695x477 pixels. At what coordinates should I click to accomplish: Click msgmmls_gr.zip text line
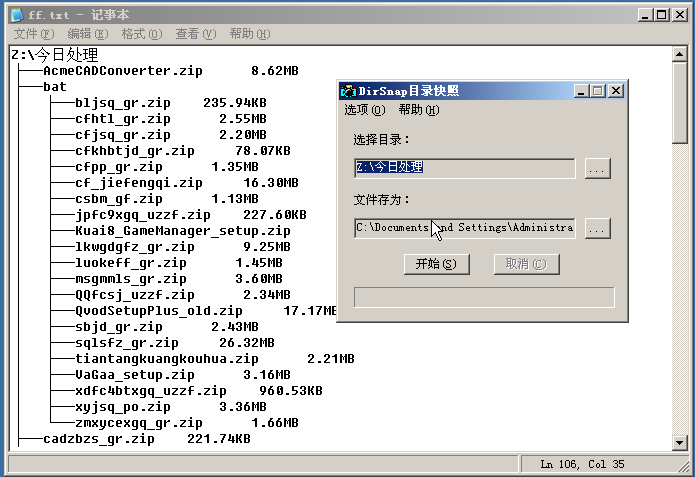pyautogui.click(x=179, y=279)
